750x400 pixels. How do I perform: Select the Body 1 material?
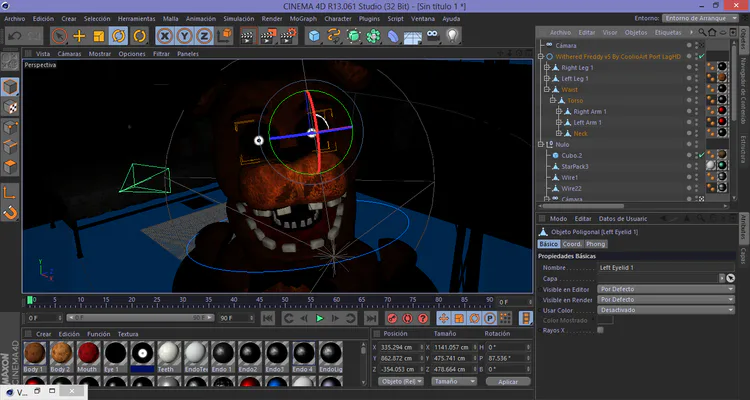(x=34, y=356)
